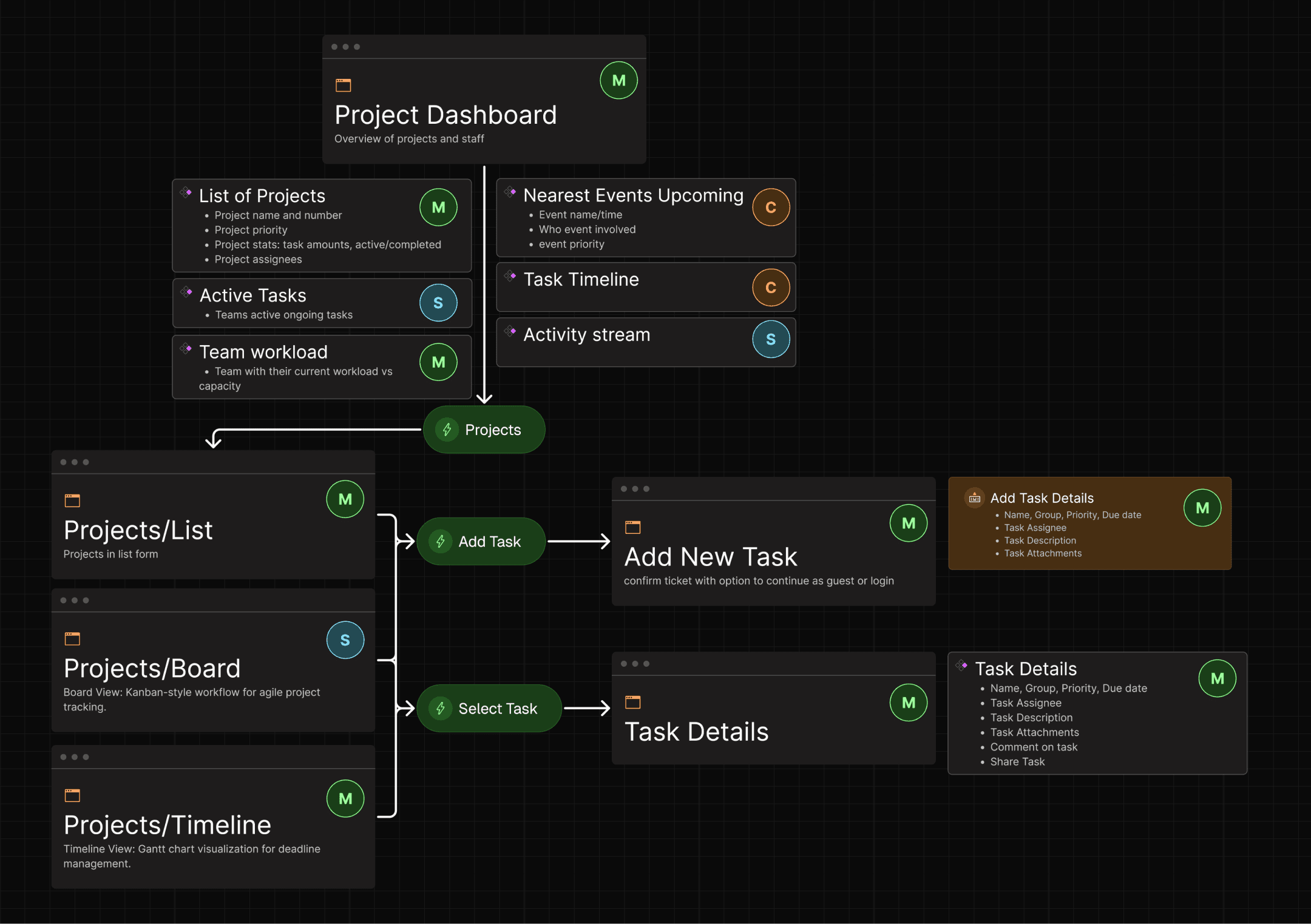The image size is (1311, 924).
Task: Click the Select Task button
Action: pos(489,708)
